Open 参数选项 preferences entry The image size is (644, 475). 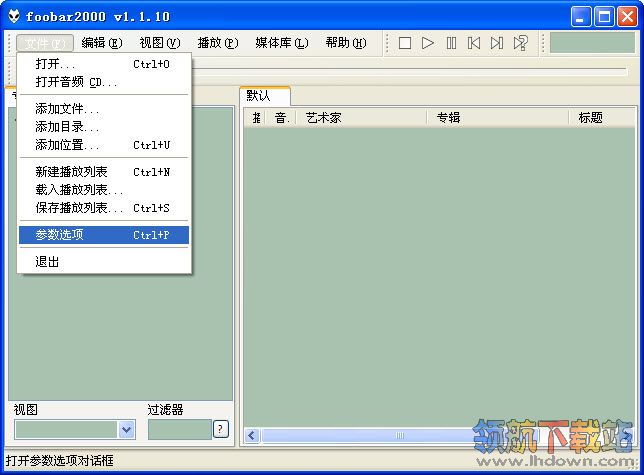point(104,235)
